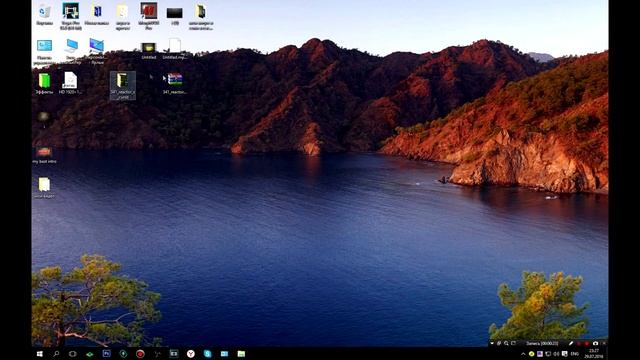Open the 341_reaction WinRAR archive icon
Screen dimensions: 640x360
[x=175, y=84]
